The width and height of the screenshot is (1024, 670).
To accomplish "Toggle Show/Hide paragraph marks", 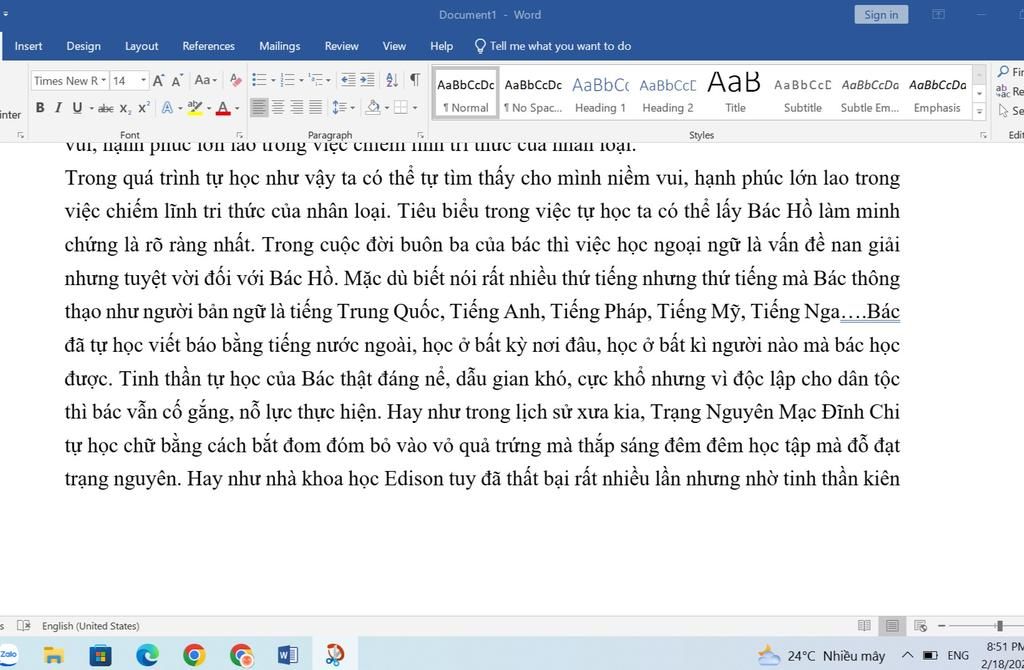I will (x=415, y=80).
